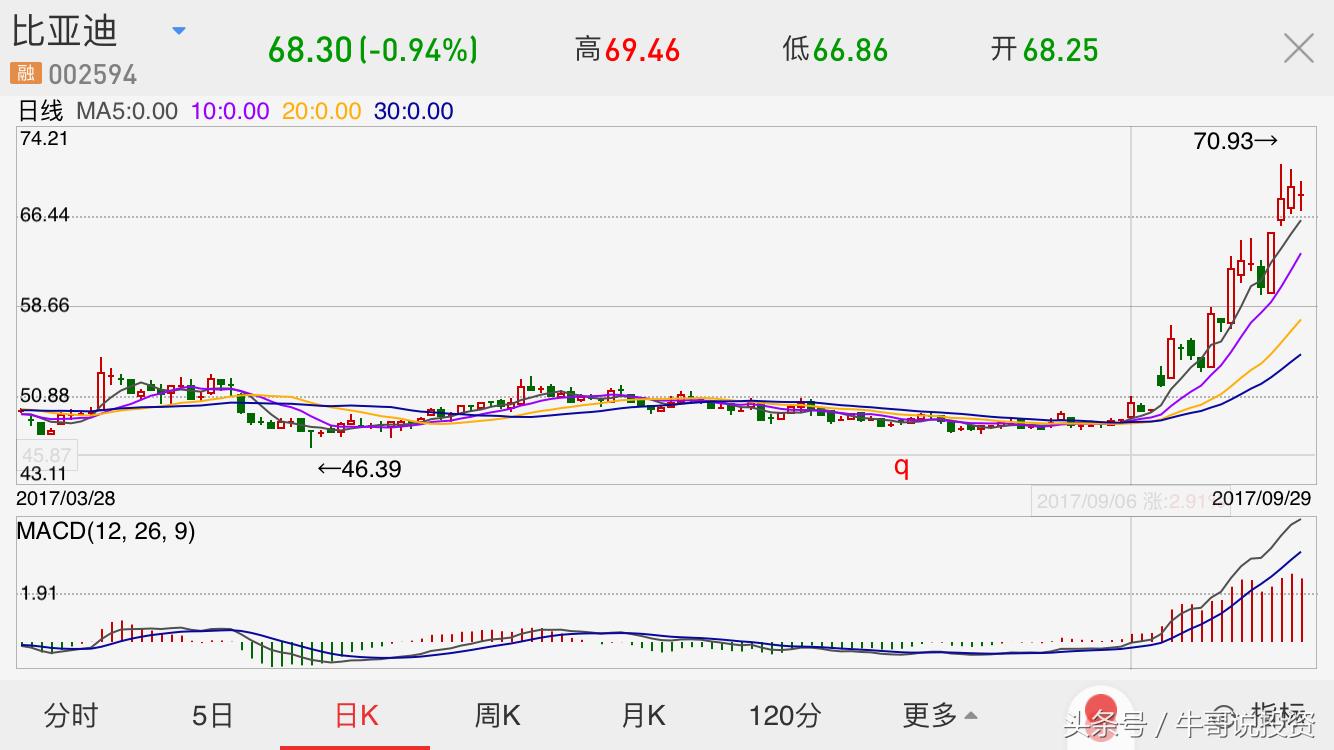This screenshot has width=1334, height=750.
Task: Switch to the 周K weekly chart tab
Action: click(496, 716)
